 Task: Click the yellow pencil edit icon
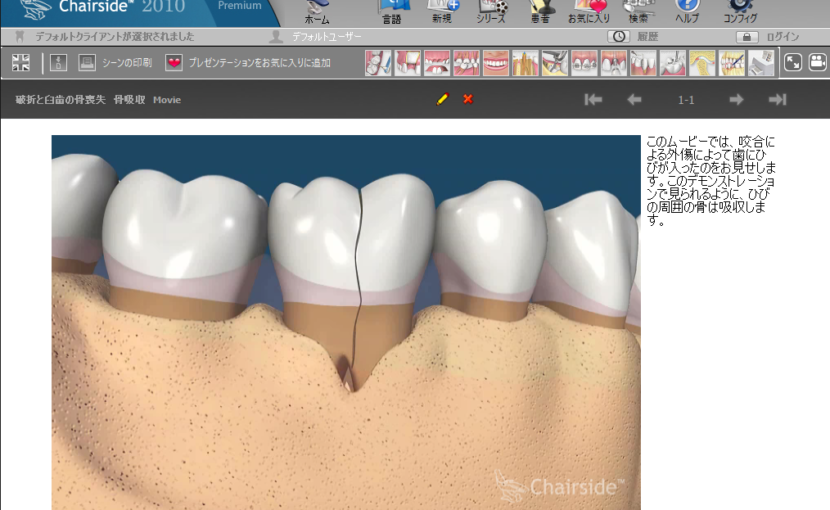coord(442,99)
